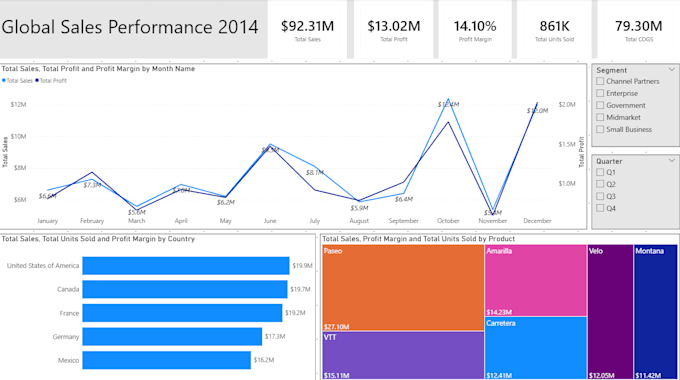Select the Amarilla treemap tile
The height and width of the screenshot is (380, 680).
(x=536, y=280)
